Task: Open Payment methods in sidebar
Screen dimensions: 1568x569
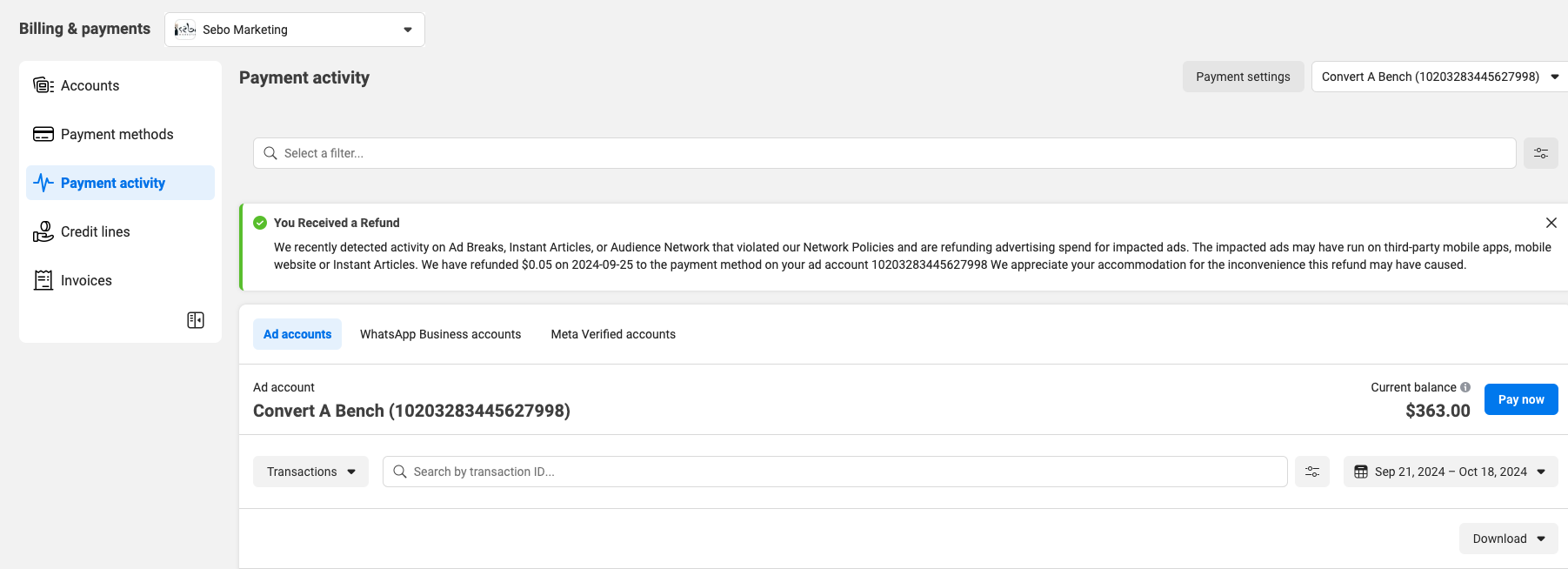Action: click(x=120, y=134)
